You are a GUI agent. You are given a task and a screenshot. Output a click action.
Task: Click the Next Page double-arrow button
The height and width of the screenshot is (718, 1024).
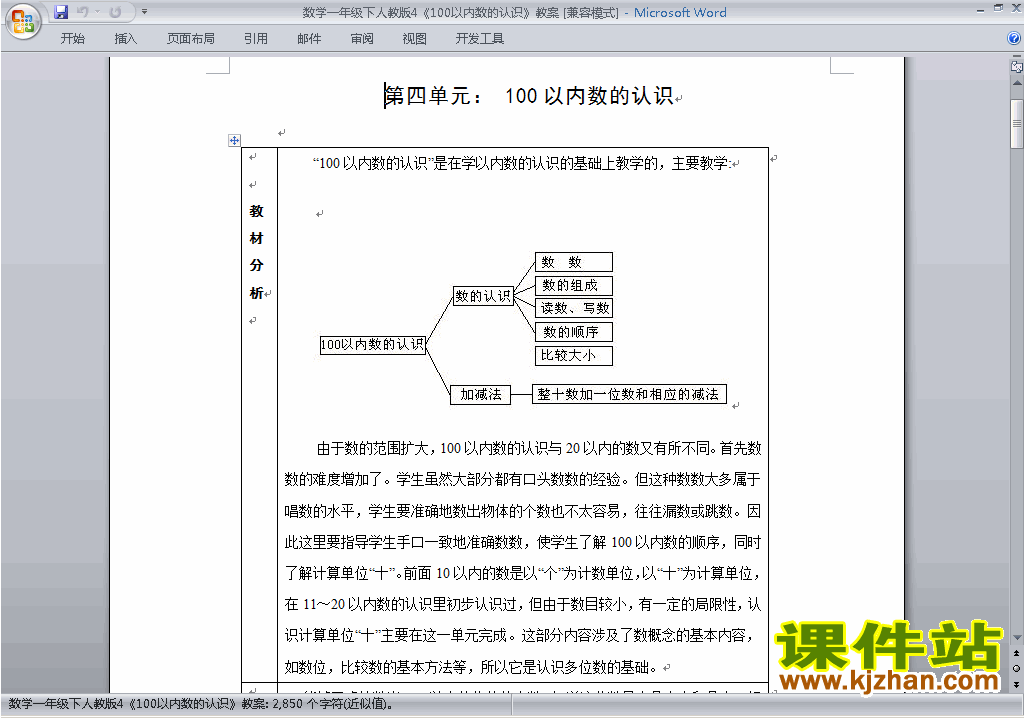(x=1017, y=684)
